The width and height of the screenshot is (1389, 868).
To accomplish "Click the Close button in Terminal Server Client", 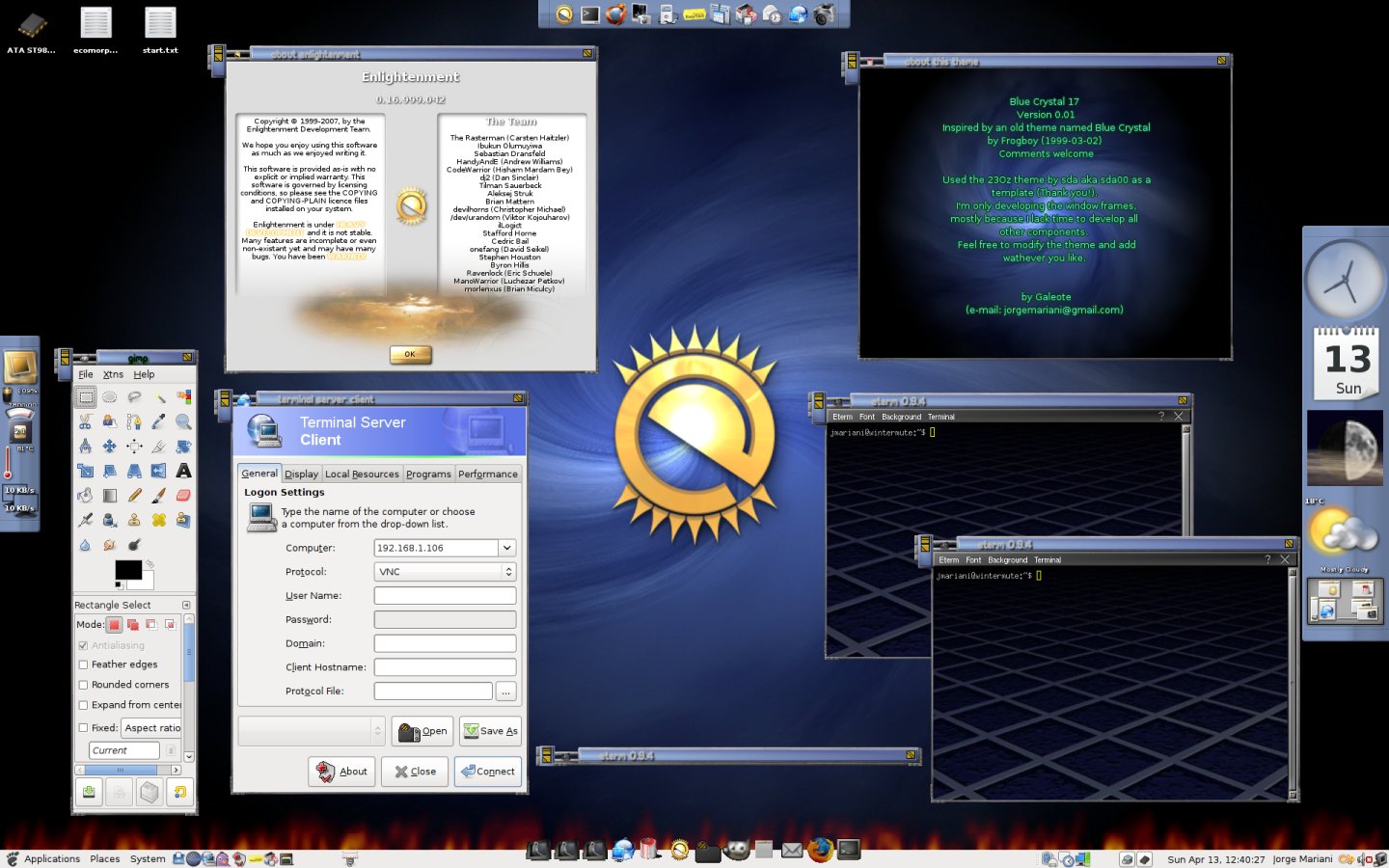I will tap(415, 772).
